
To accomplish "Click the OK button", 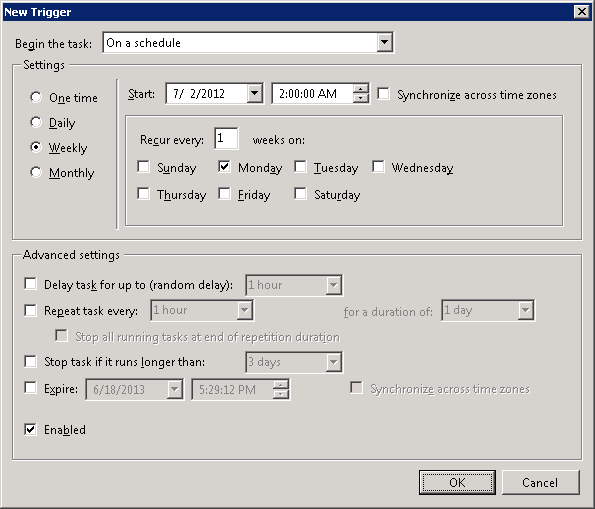I will [x=457, y=482].
